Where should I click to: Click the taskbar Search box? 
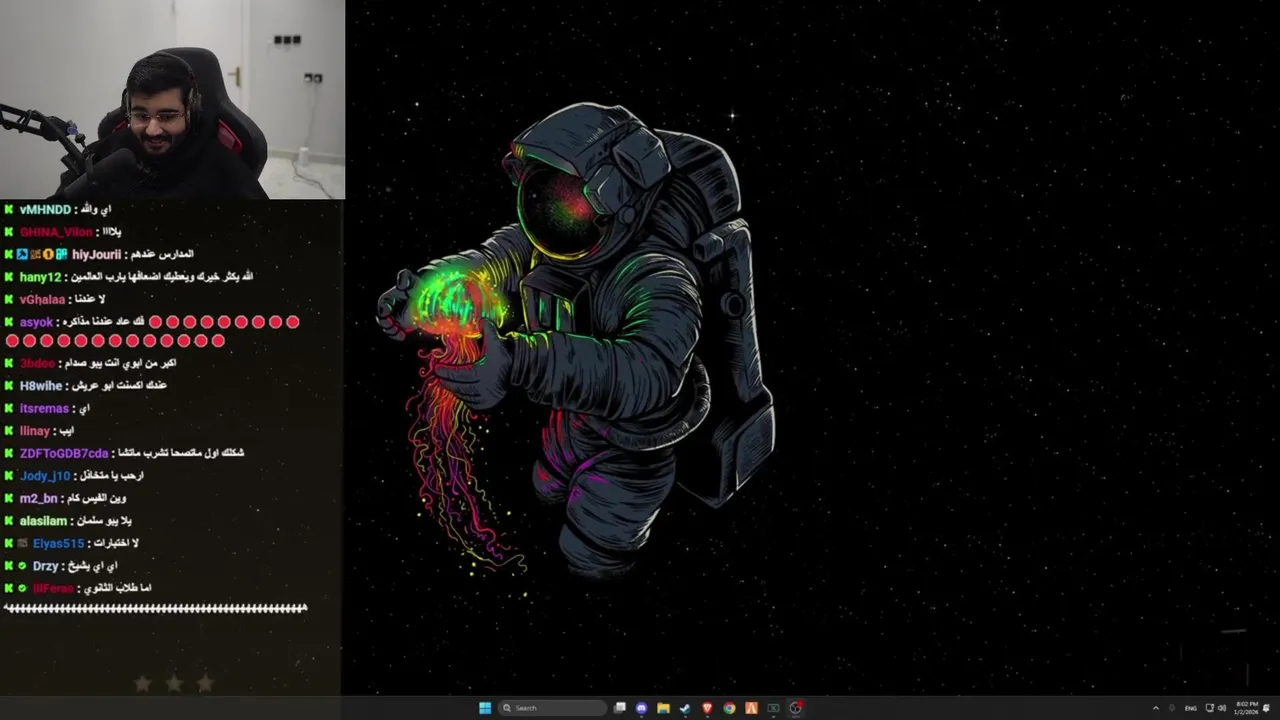click(554, 708)
